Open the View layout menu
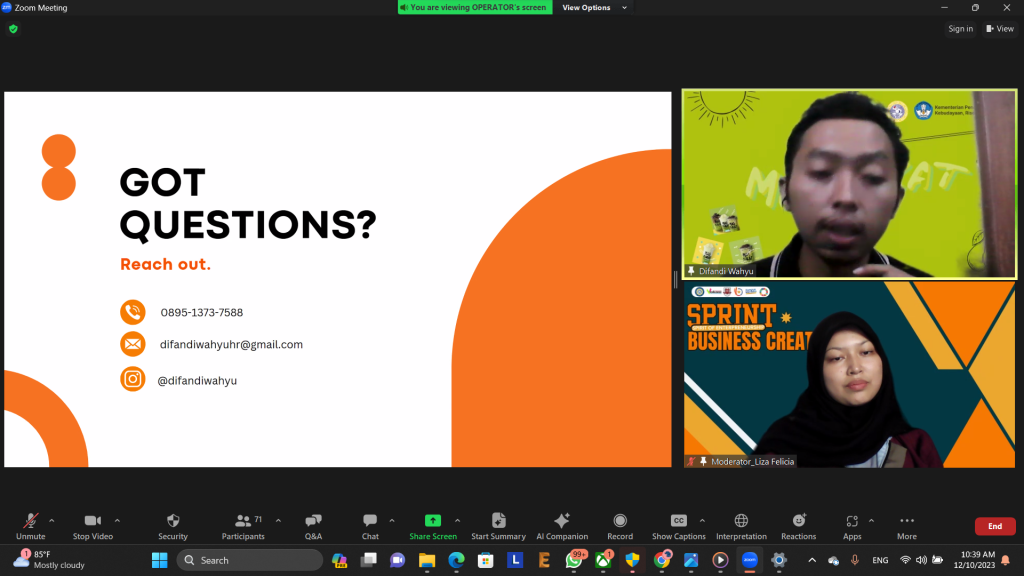This screenshot has width=1024, height=576. click(1000, 29)
